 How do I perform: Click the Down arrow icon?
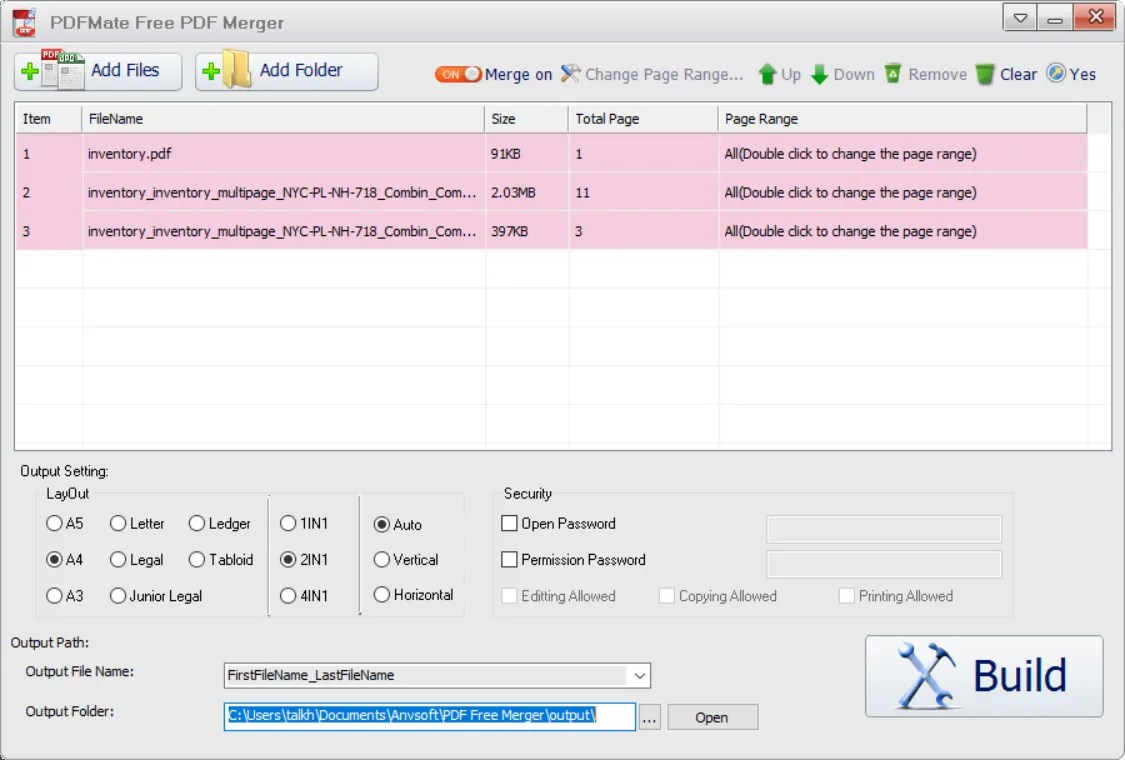[x=820, y=73]
